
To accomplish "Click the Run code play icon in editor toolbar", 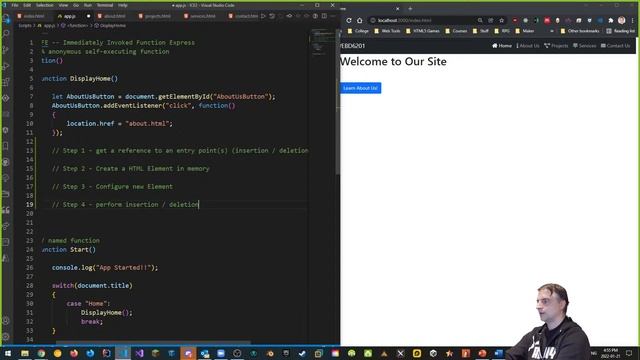I will pos(263,16).
